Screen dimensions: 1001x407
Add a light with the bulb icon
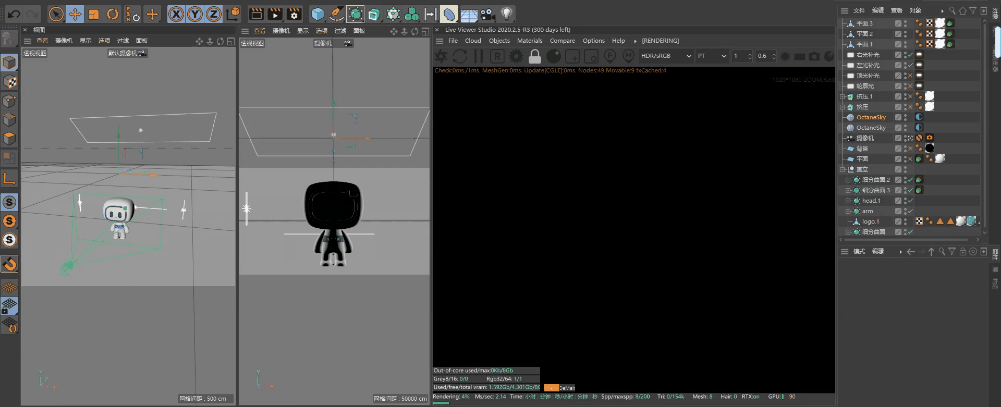pyautogui.click(x=506, y=13)
